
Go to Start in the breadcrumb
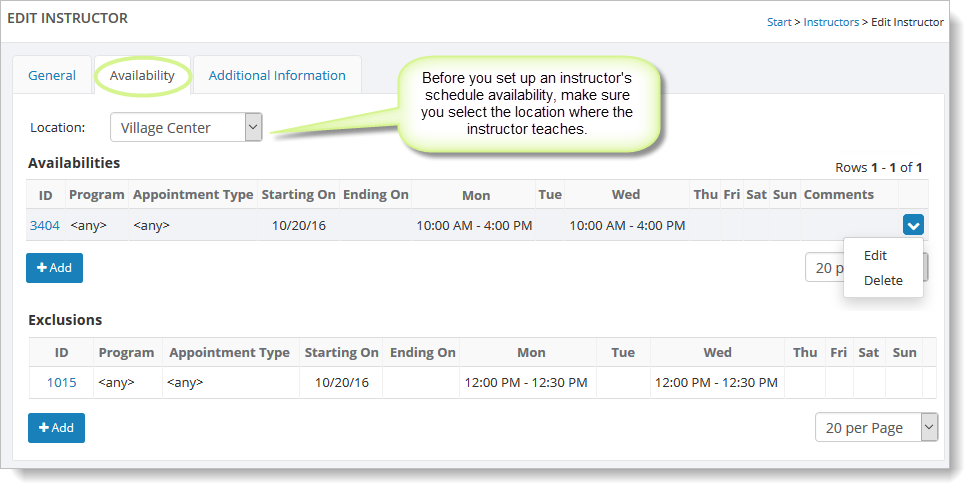pos(779,21)
